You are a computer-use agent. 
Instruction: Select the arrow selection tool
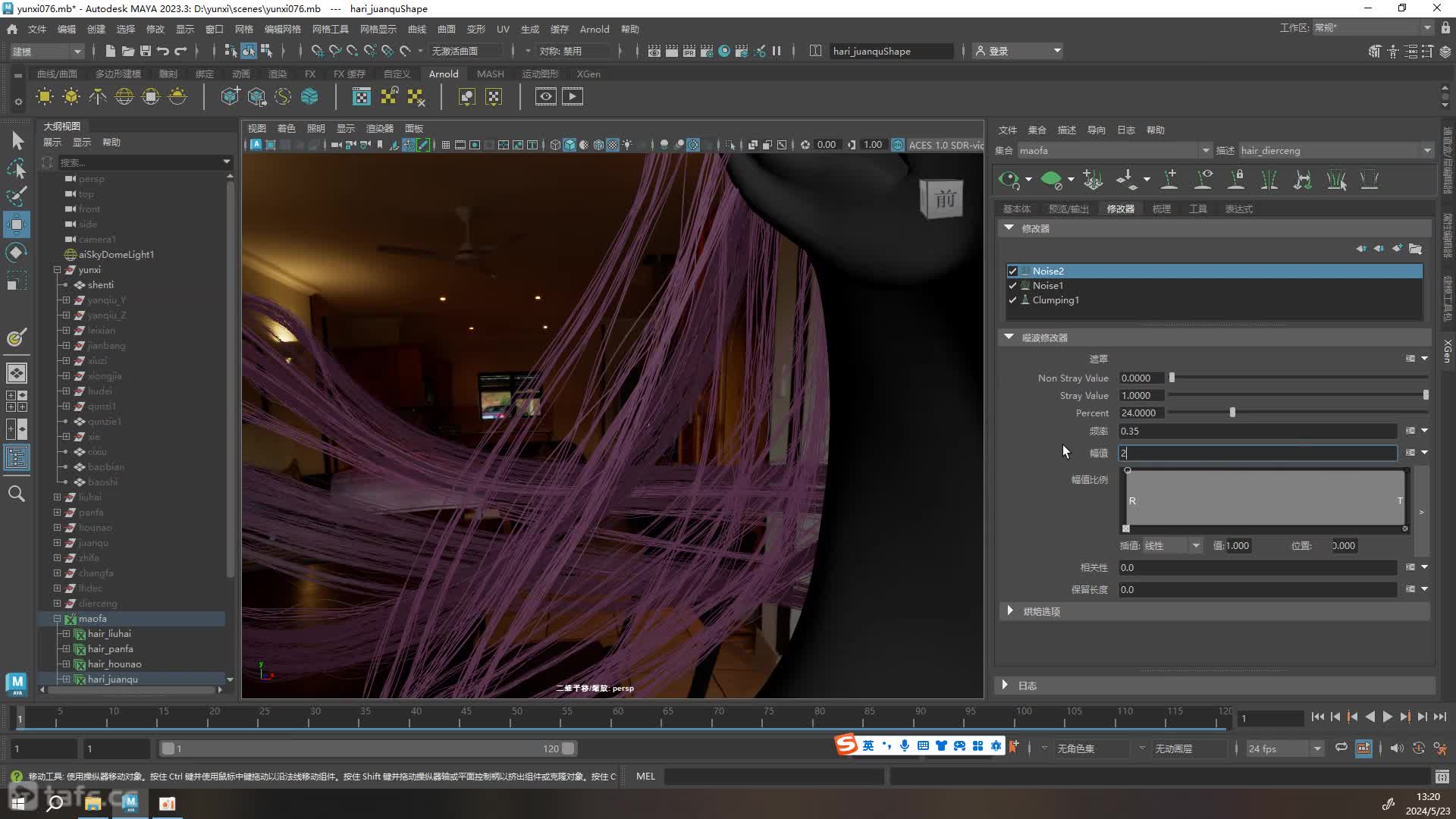[17, 140]
